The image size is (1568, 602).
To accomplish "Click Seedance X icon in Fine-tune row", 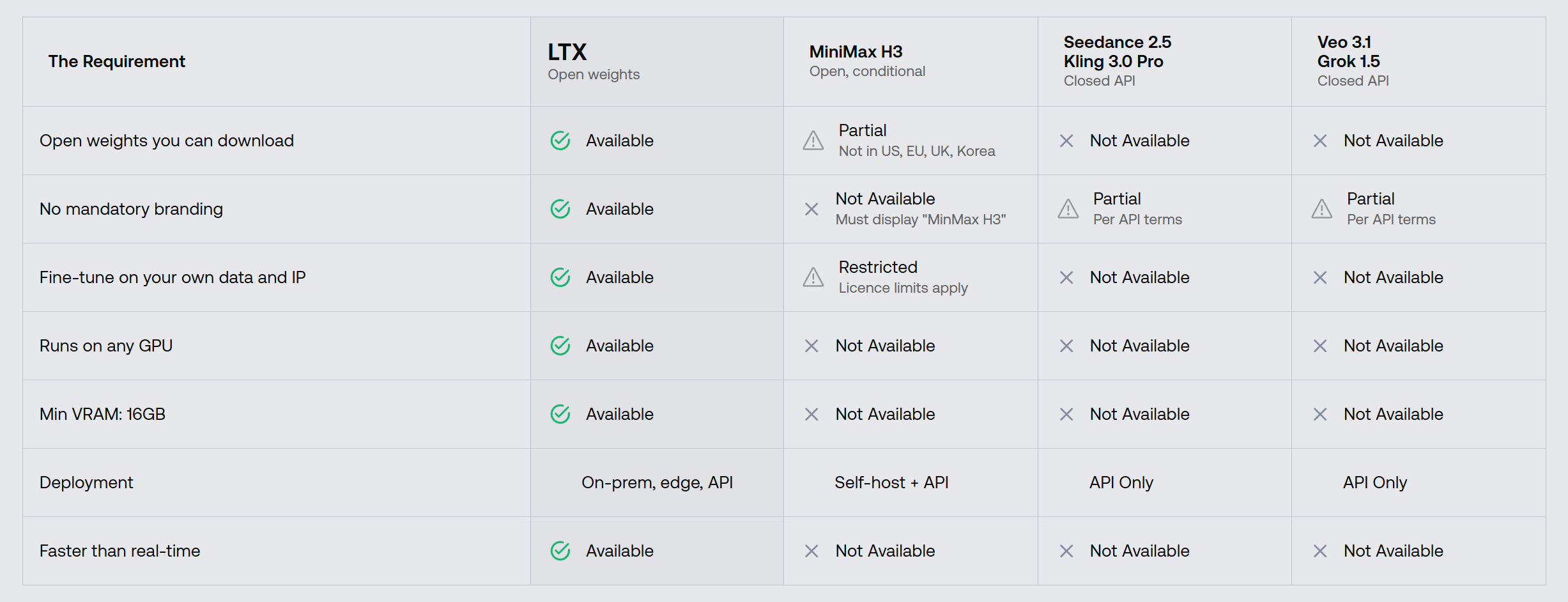I will (x=1066, y=277).
